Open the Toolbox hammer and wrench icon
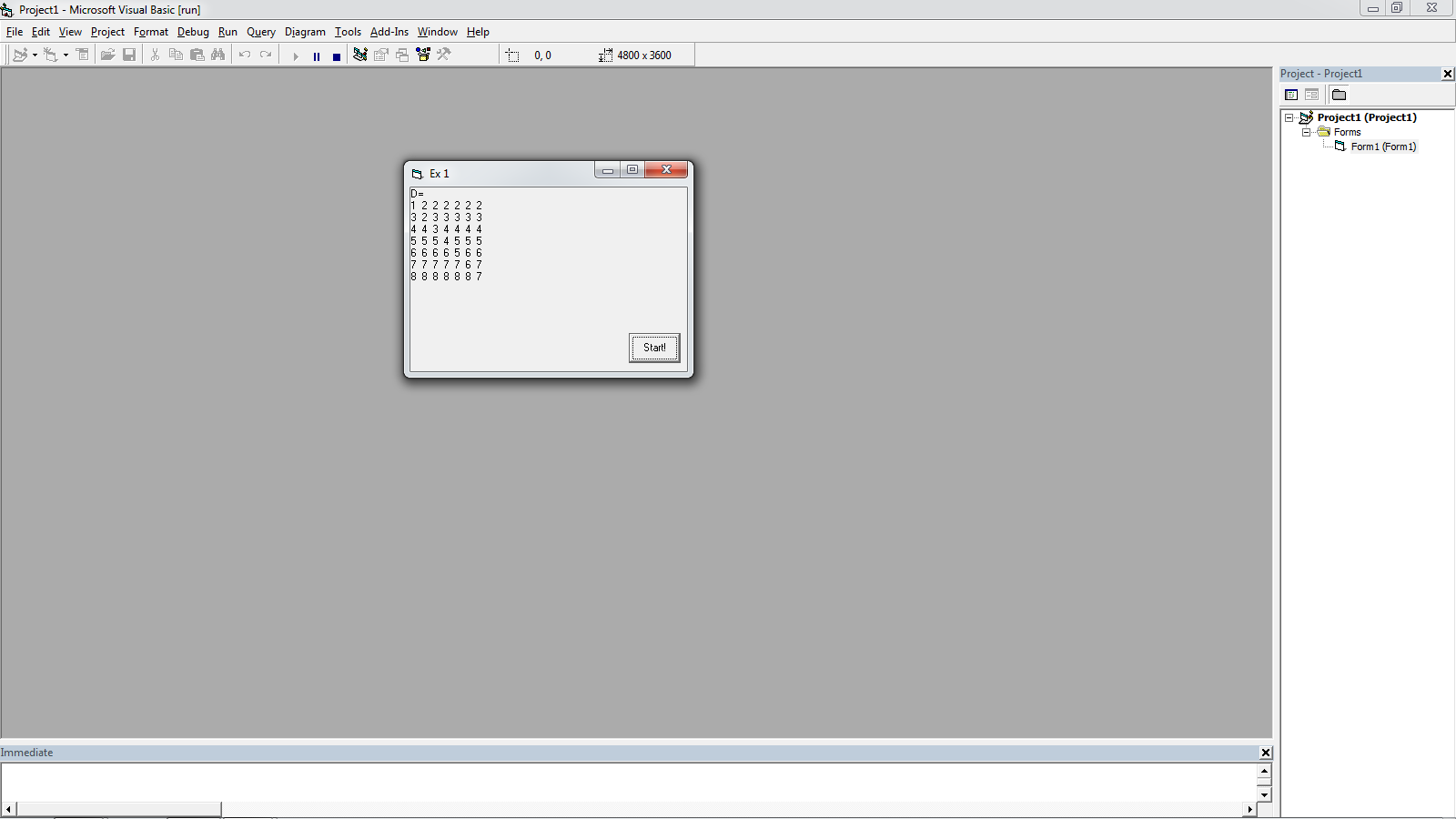Viewport: 1456px width, 819px height. pos(444,56)
